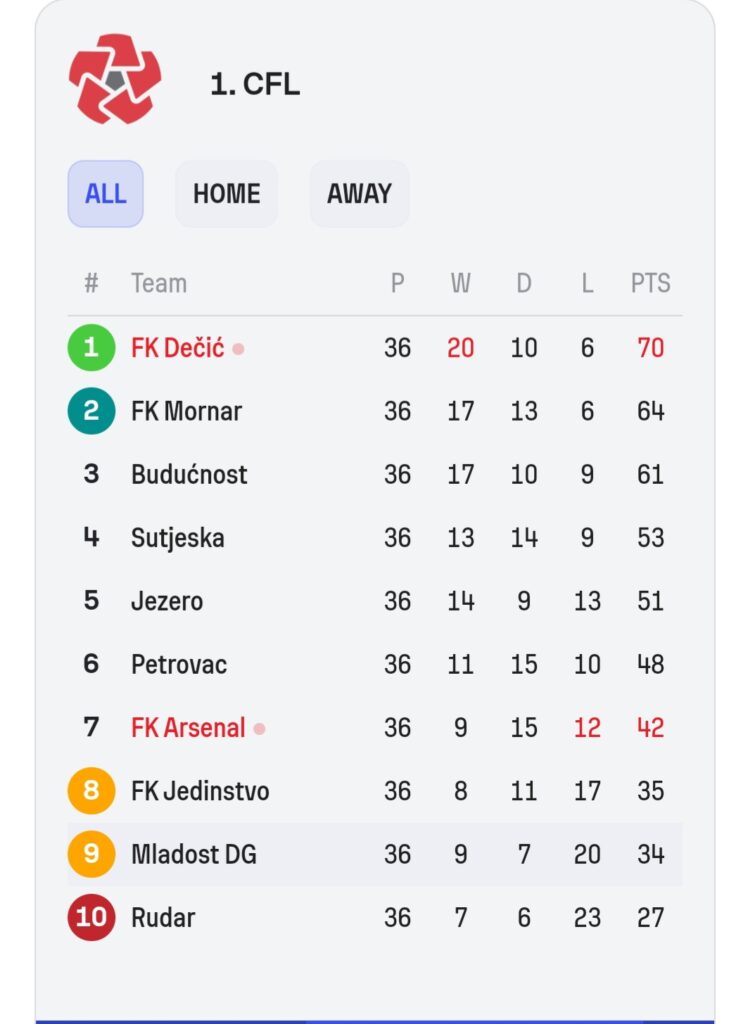The image size is (755, 1024).
Task: Click the green position 1 badge
Action: (91, 347)
